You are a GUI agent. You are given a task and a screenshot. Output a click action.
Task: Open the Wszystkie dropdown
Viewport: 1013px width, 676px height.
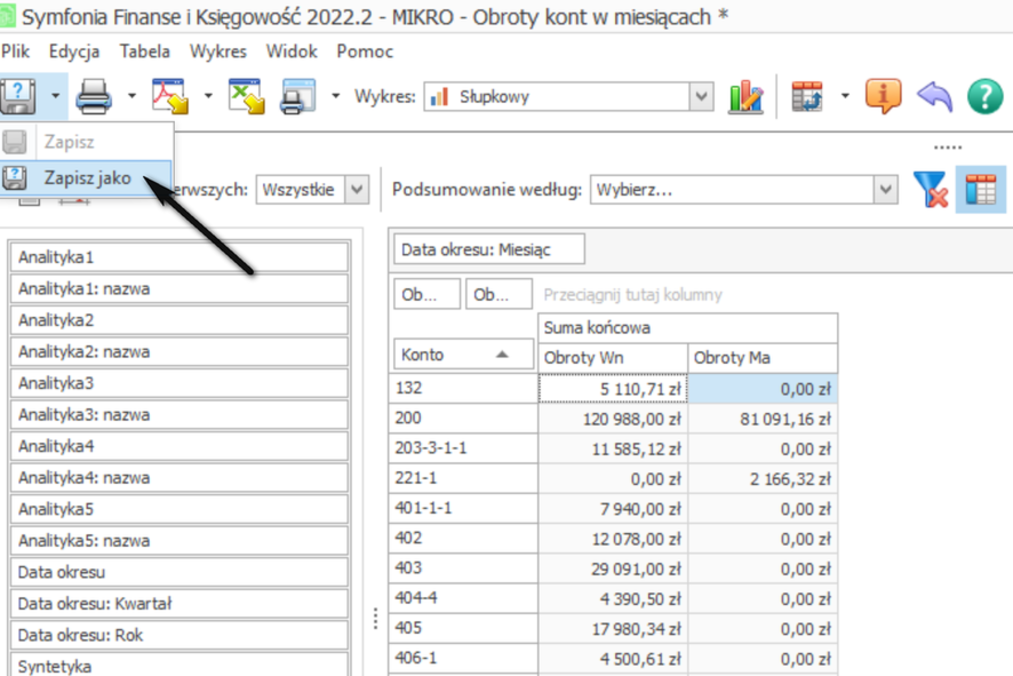(357, 189)
